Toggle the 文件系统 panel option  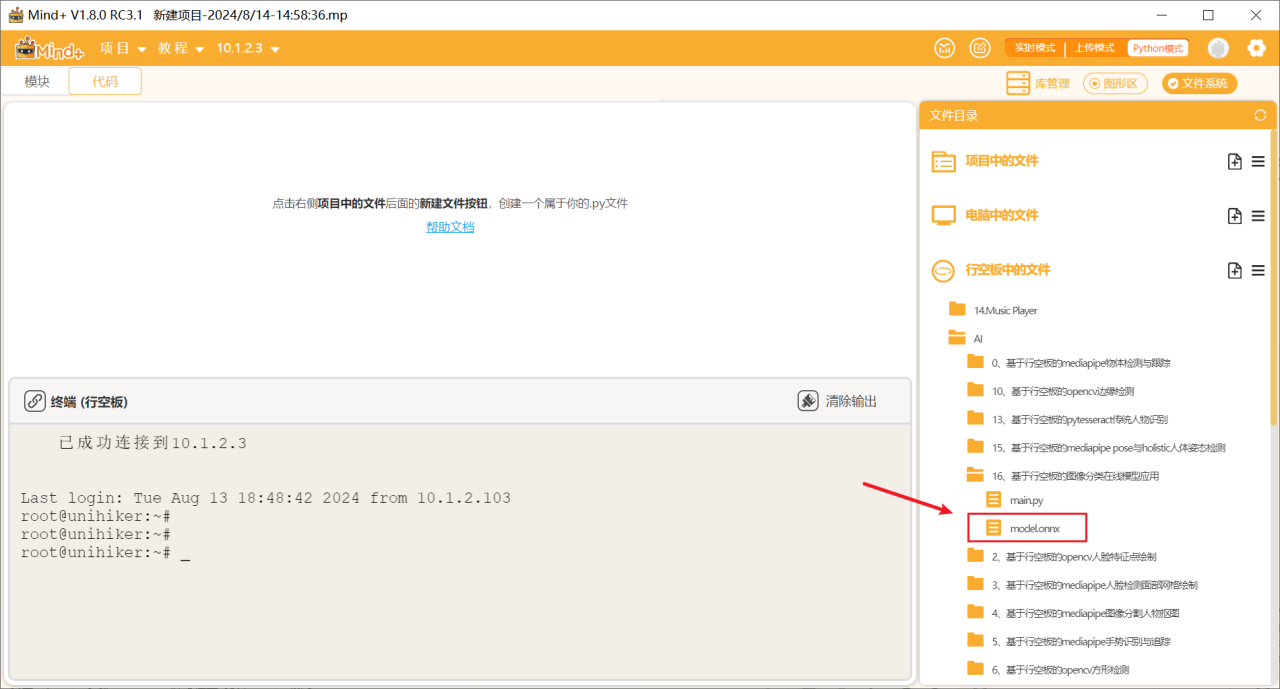pos(1199,84)
